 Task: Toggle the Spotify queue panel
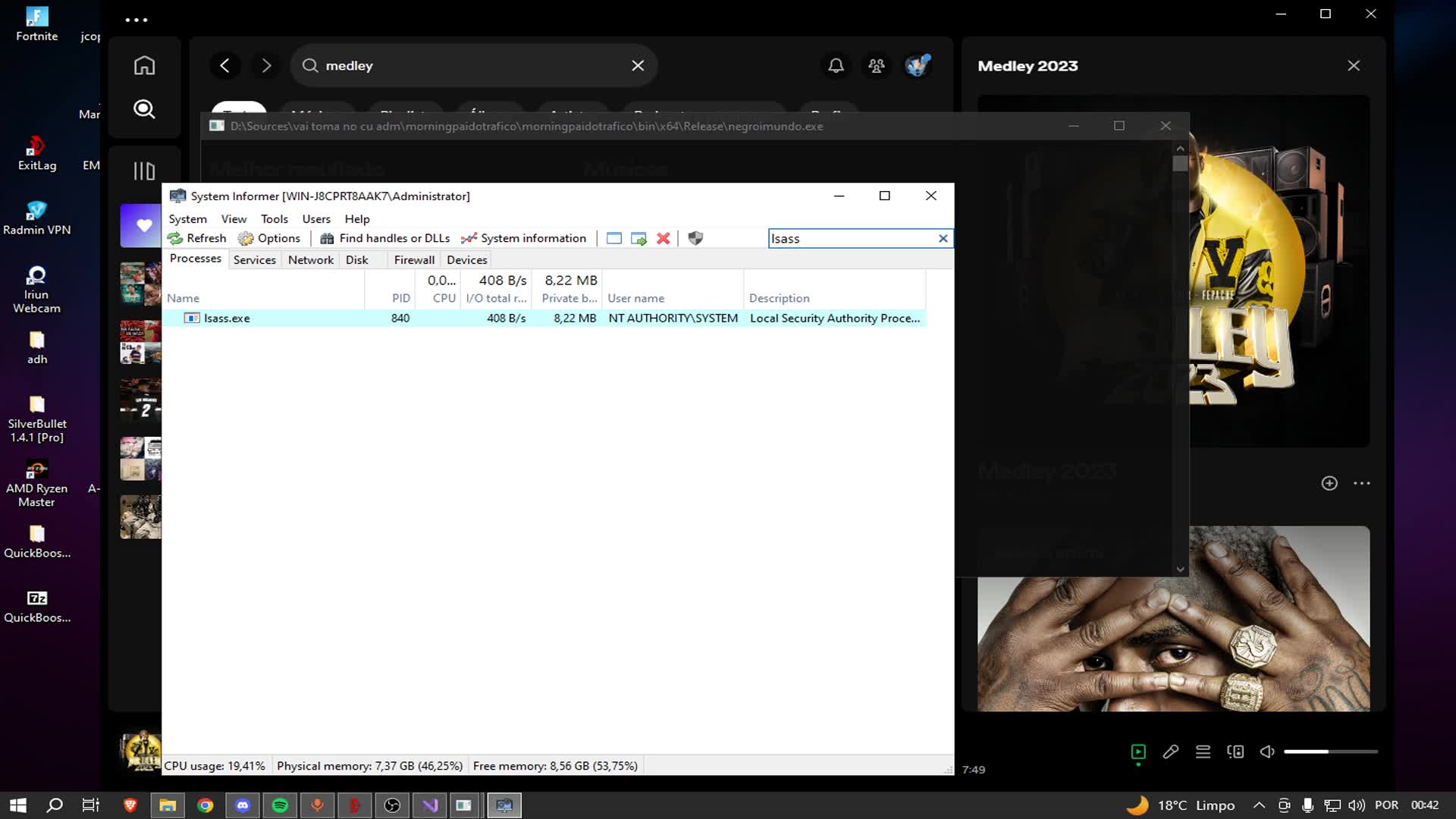click(1203, 752)
